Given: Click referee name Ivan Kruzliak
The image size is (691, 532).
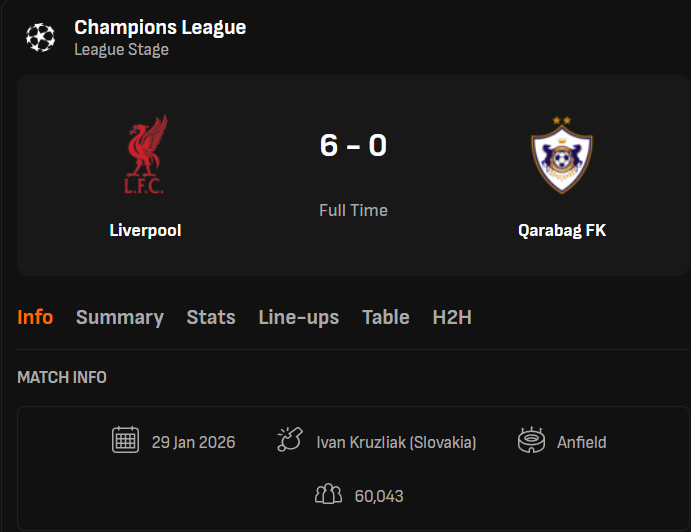Looking at the screenshot, I should [396, 441].
